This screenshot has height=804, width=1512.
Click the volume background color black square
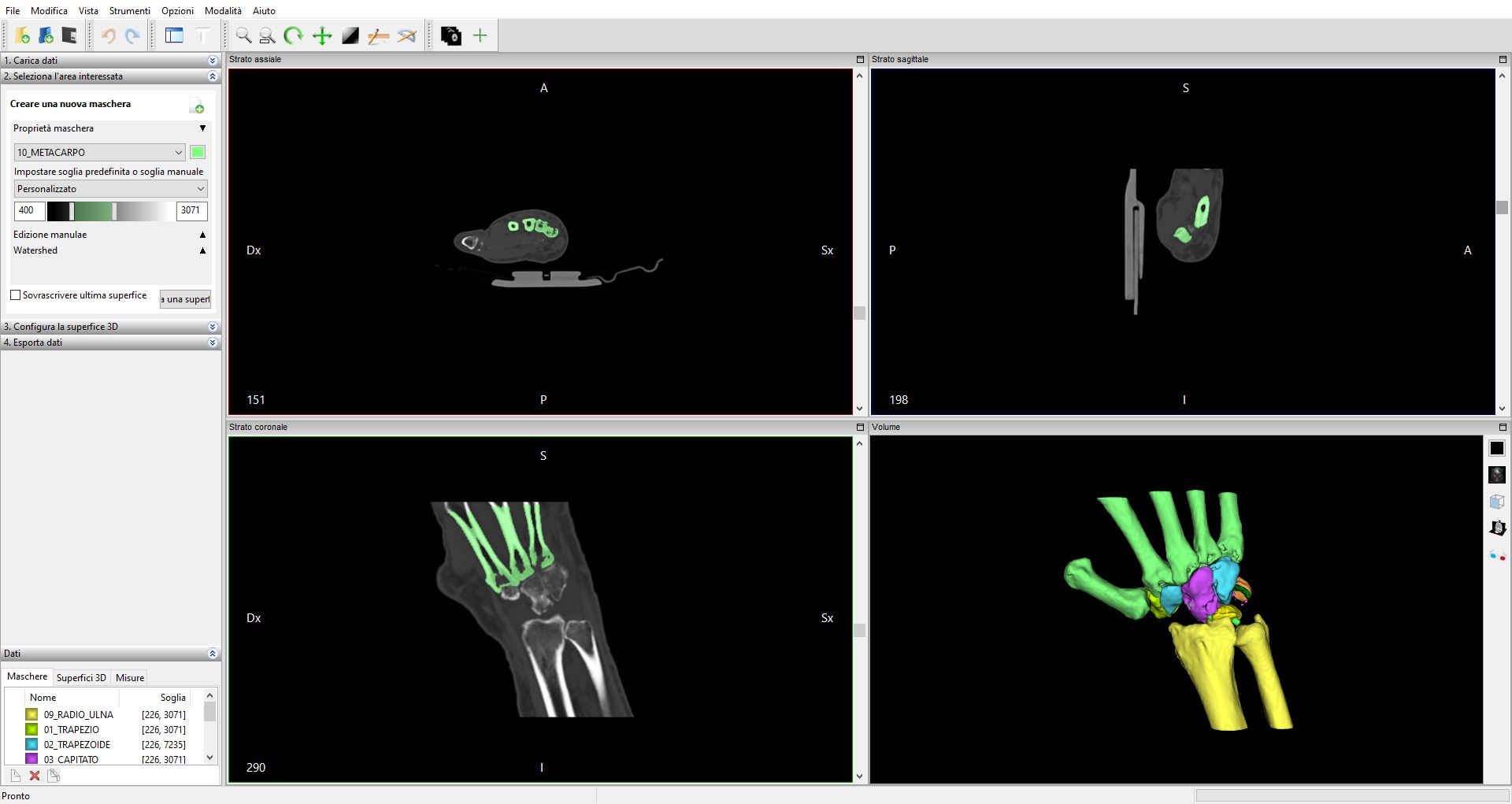click(x=1497, y=448)
